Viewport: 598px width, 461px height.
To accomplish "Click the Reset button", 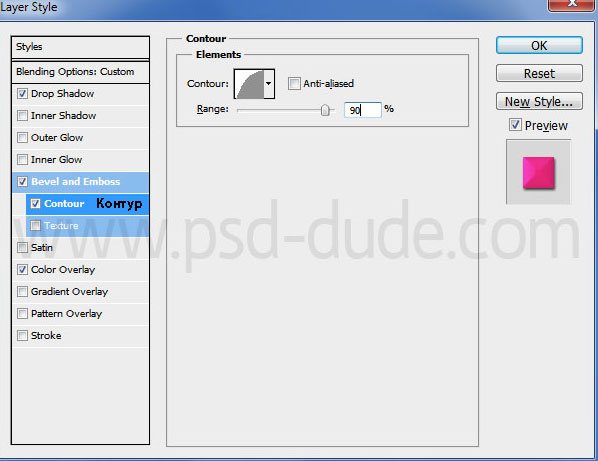I will pyautogui.click(x=539, y=73).
